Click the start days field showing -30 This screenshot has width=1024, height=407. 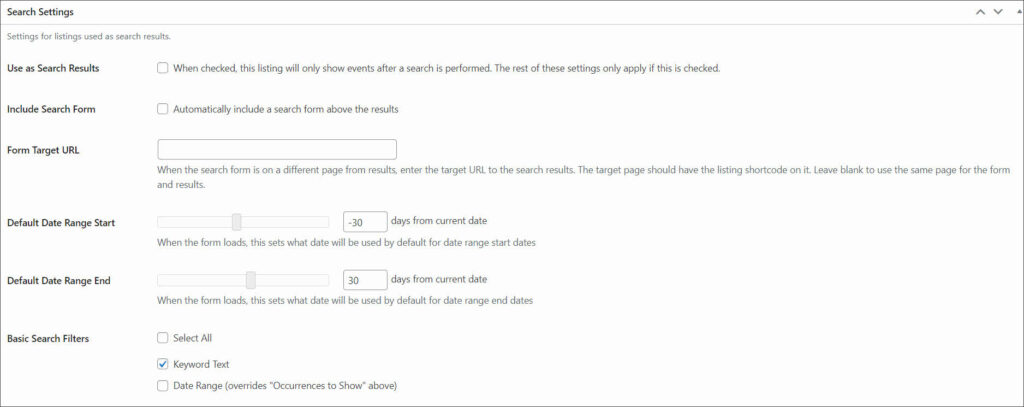tap(365, 222)
